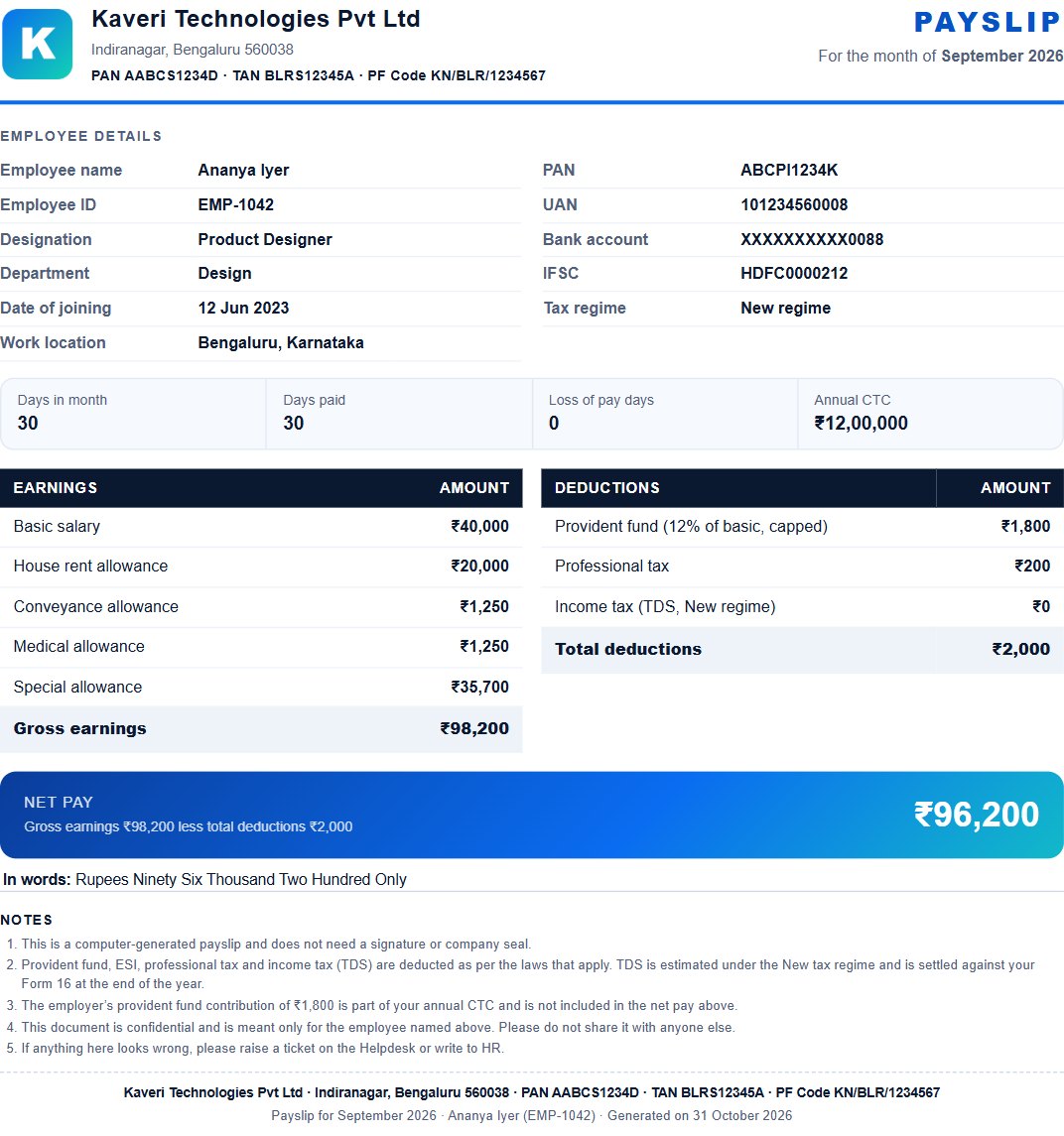Click the 'Loss of pay days' value 0
Image resolution: width=1064 pixels, height=1136 pixels.
[x=554, y=423]
